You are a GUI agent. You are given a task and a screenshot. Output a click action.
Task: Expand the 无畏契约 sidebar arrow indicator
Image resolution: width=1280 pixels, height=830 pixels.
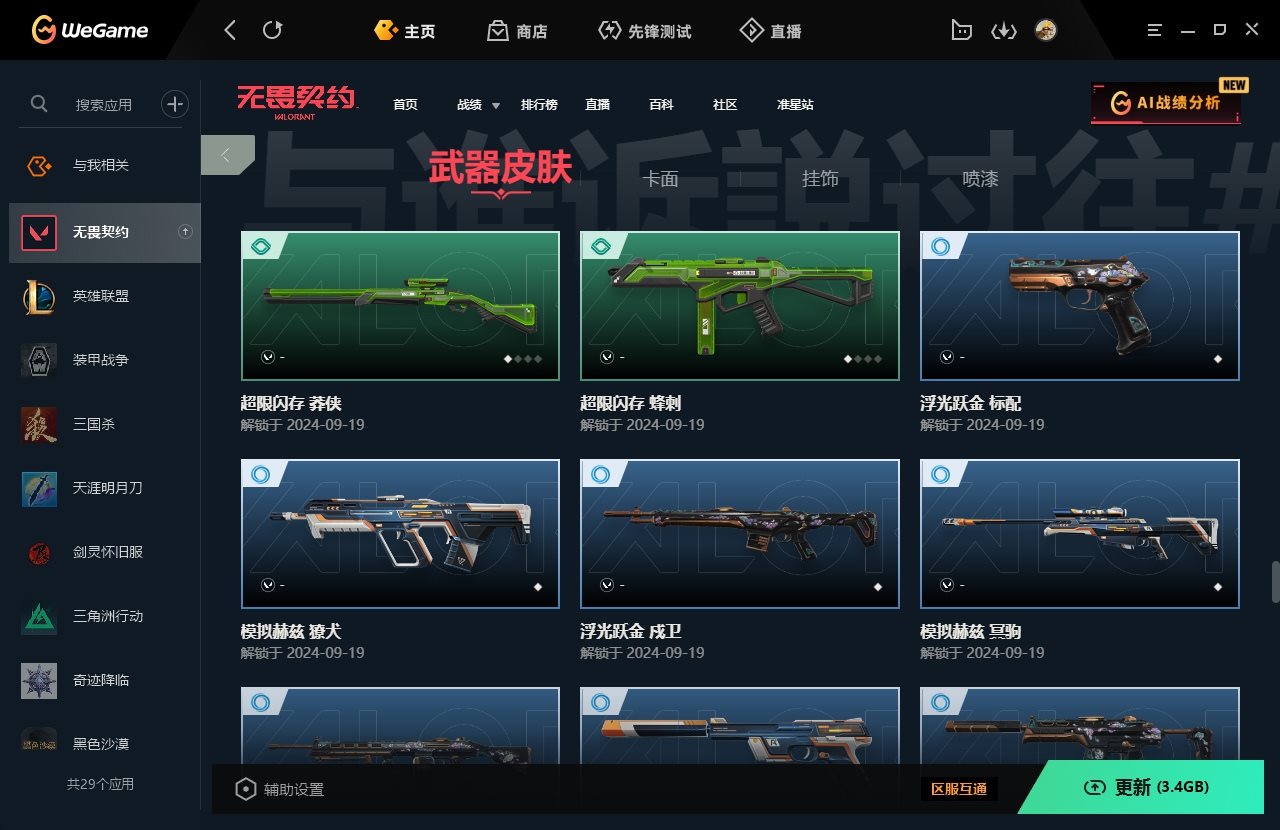coord(185,232)
